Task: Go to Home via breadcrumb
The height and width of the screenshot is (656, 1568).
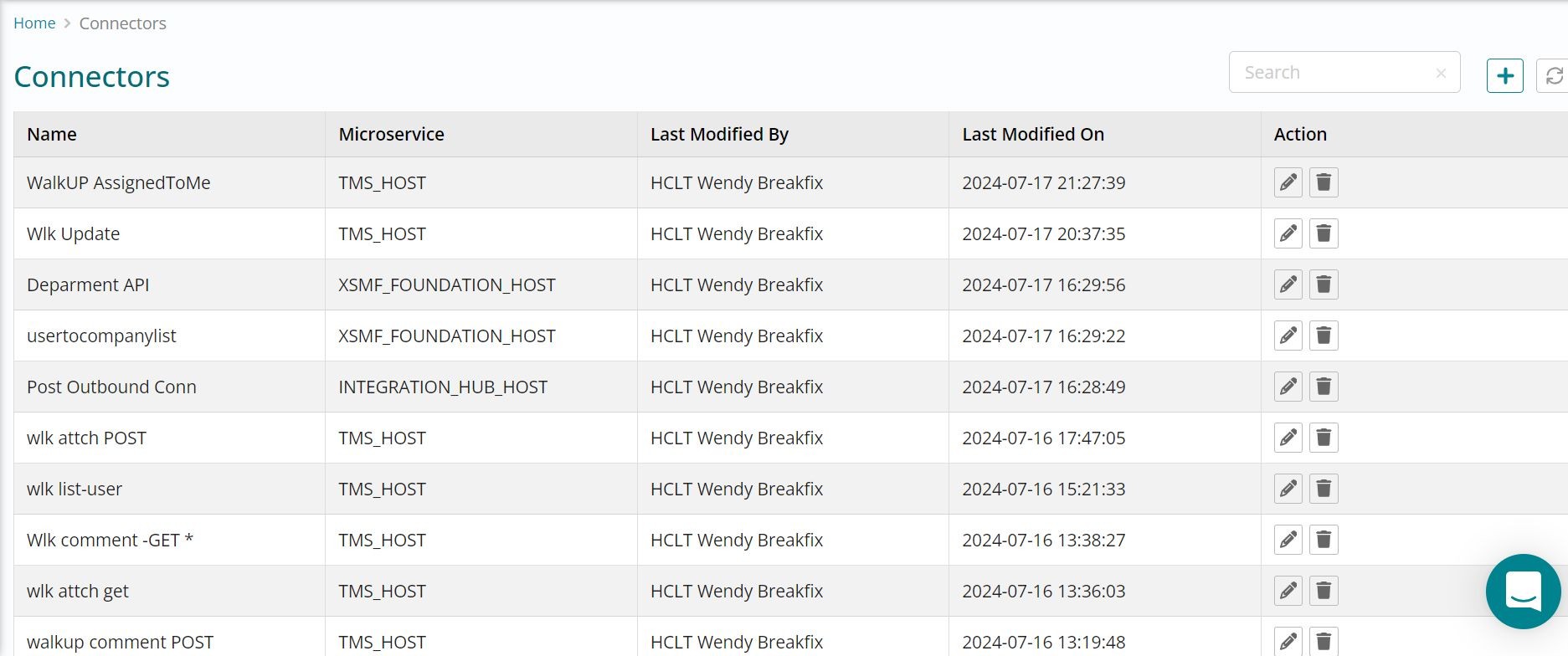Action: coord(34,23)
